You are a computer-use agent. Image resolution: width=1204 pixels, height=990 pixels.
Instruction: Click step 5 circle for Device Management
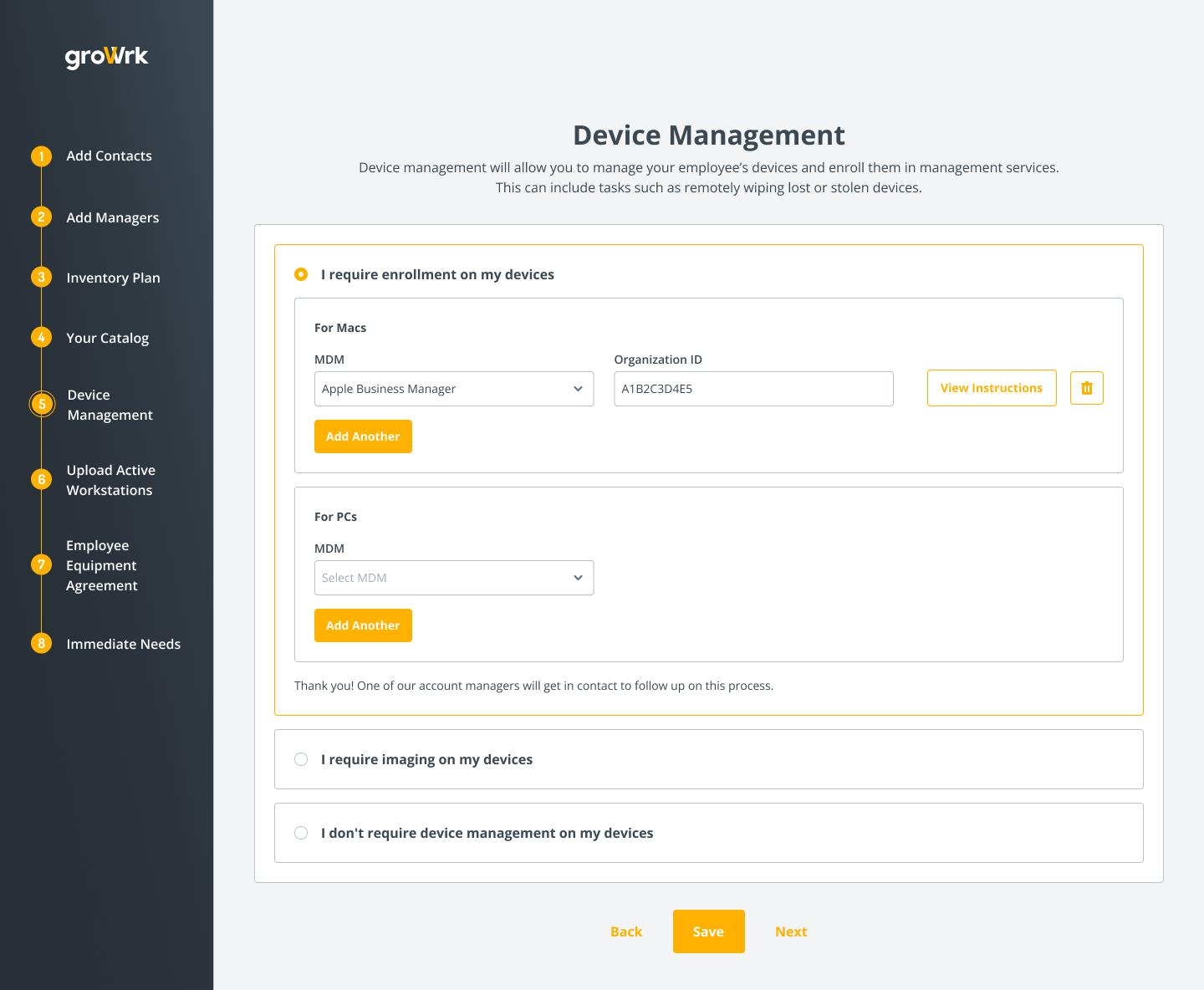pos(41,404)
